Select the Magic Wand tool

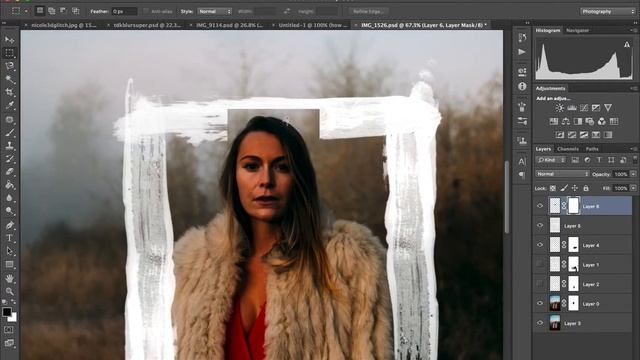(9, 79)
